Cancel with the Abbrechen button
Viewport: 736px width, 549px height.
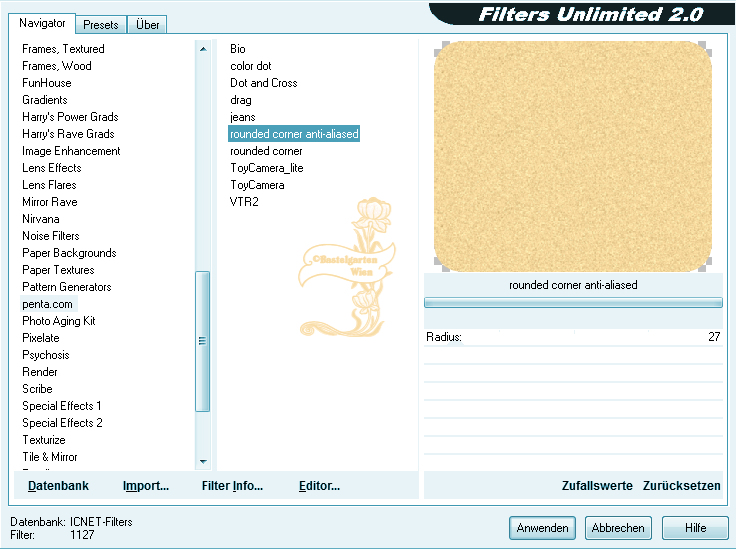tap(618, 528)
